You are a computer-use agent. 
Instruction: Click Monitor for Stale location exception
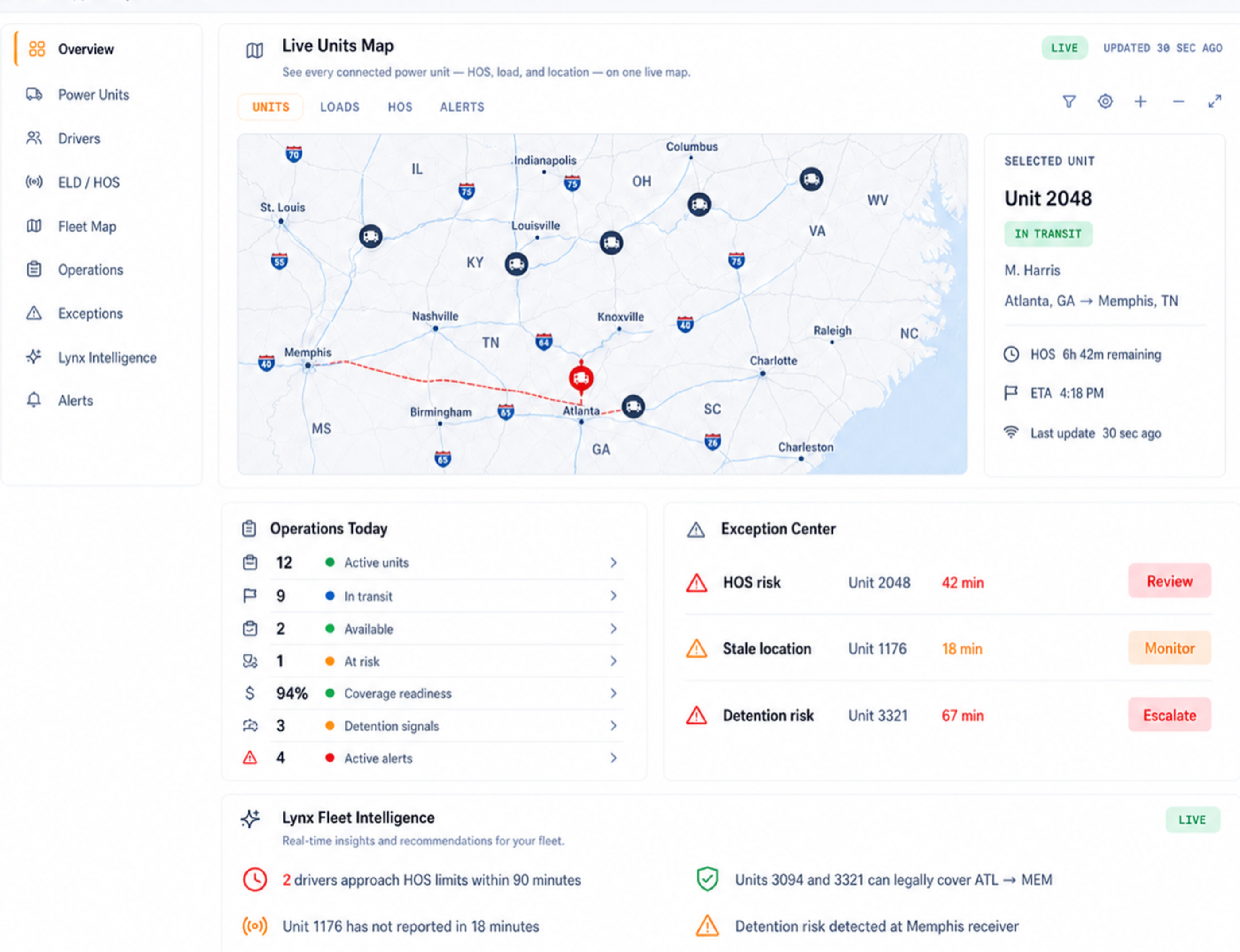pyautogui.click(x=1170, y=648)
